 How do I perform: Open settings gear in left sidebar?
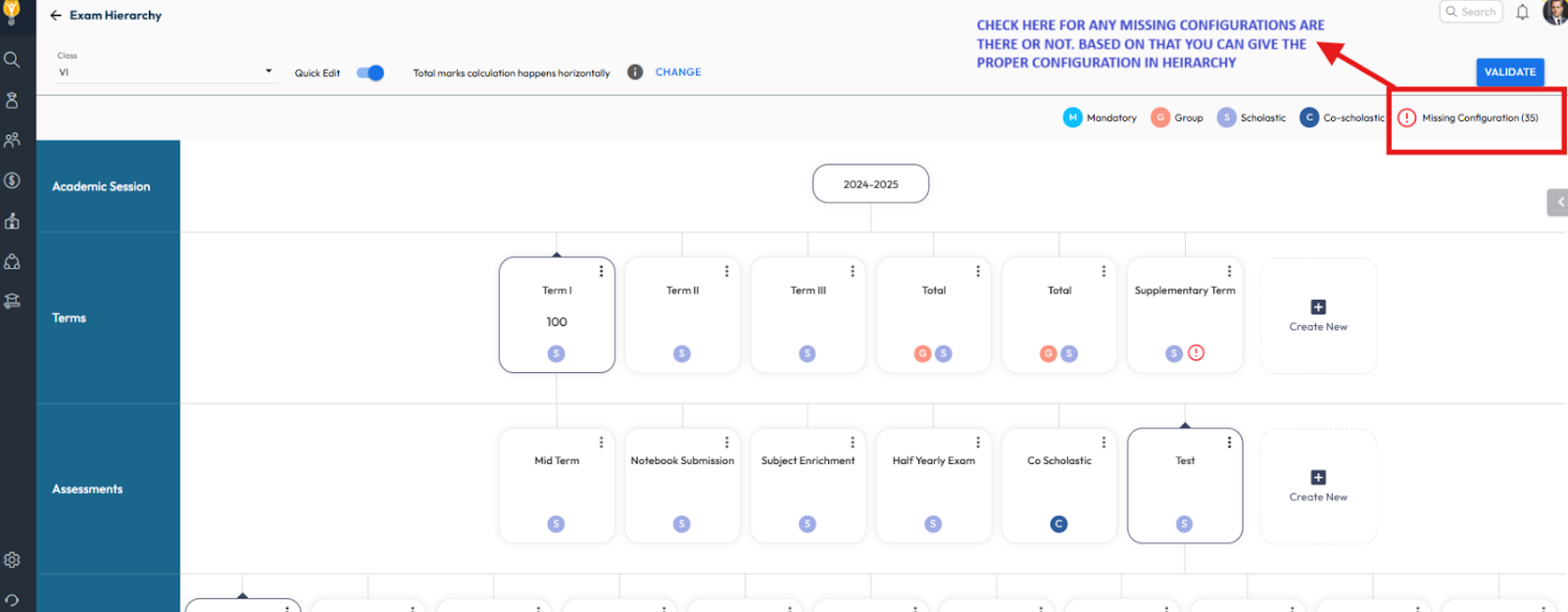click(12, 560)
